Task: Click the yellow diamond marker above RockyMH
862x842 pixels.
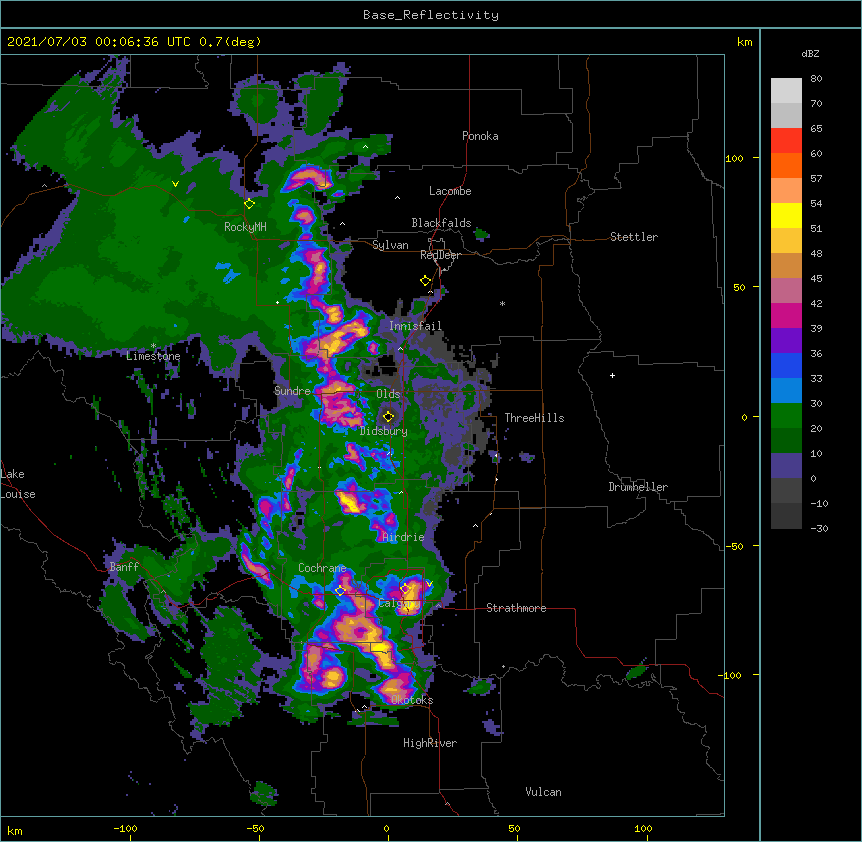Action: tap(250, 204)
